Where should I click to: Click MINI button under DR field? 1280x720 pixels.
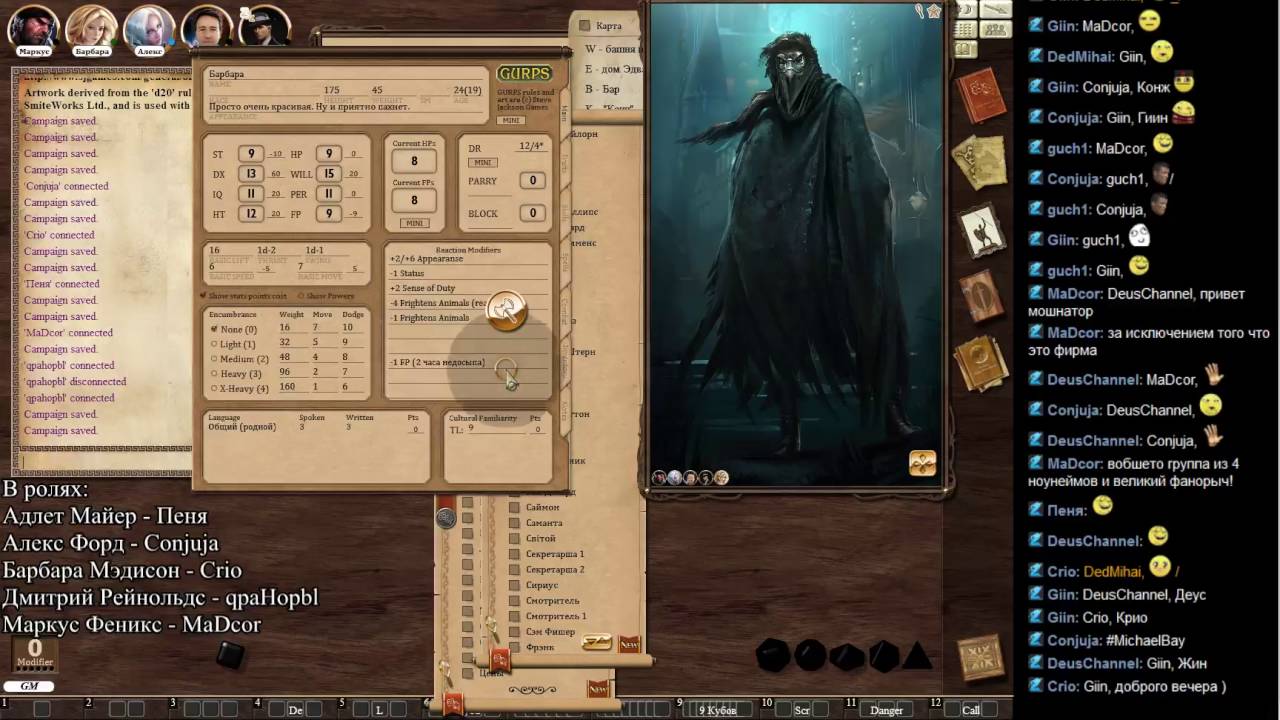coord(483,162)
